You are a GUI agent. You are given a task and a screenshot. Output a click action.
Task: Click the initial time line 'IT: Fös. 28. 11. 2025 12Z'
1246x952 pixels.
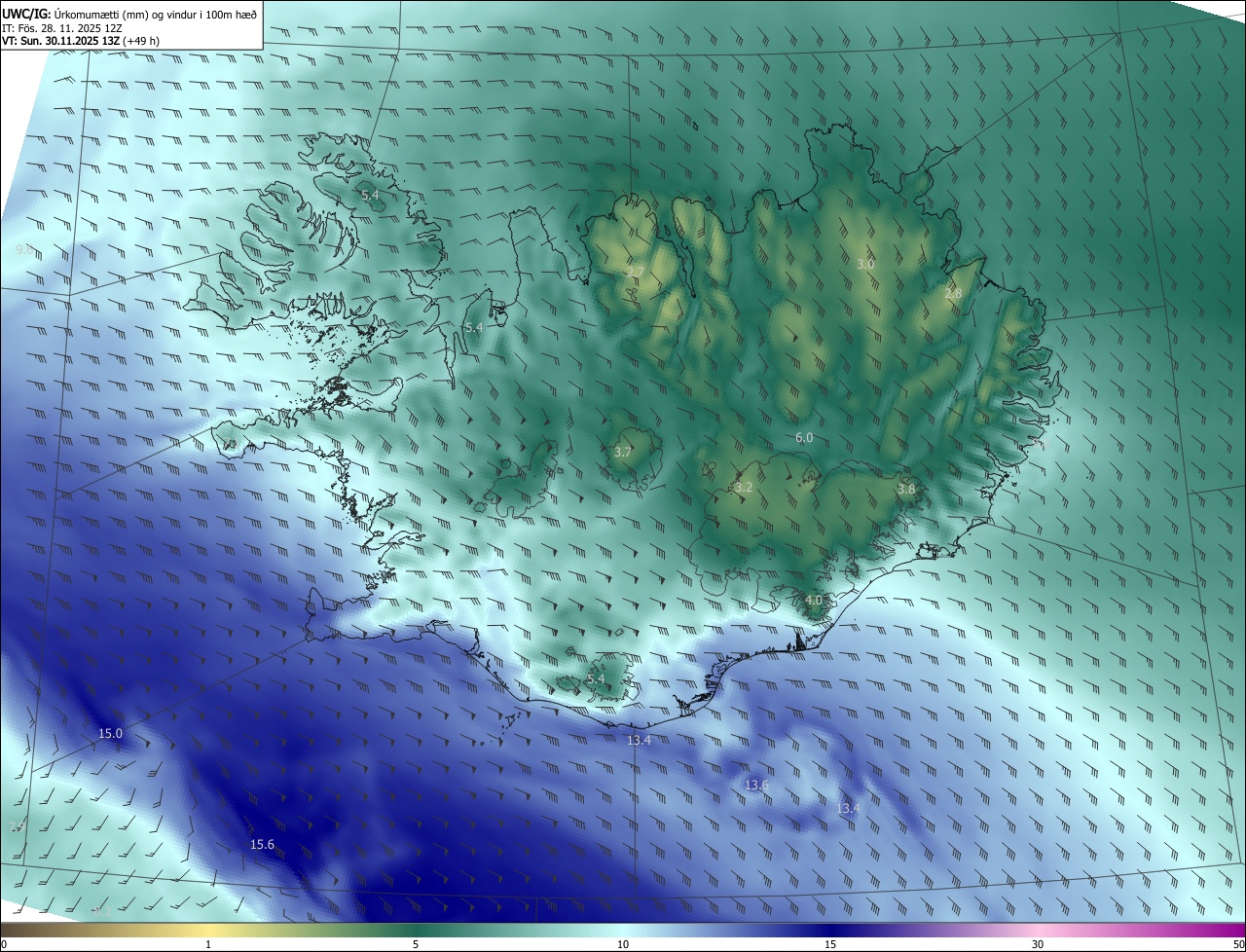[61, 28]
